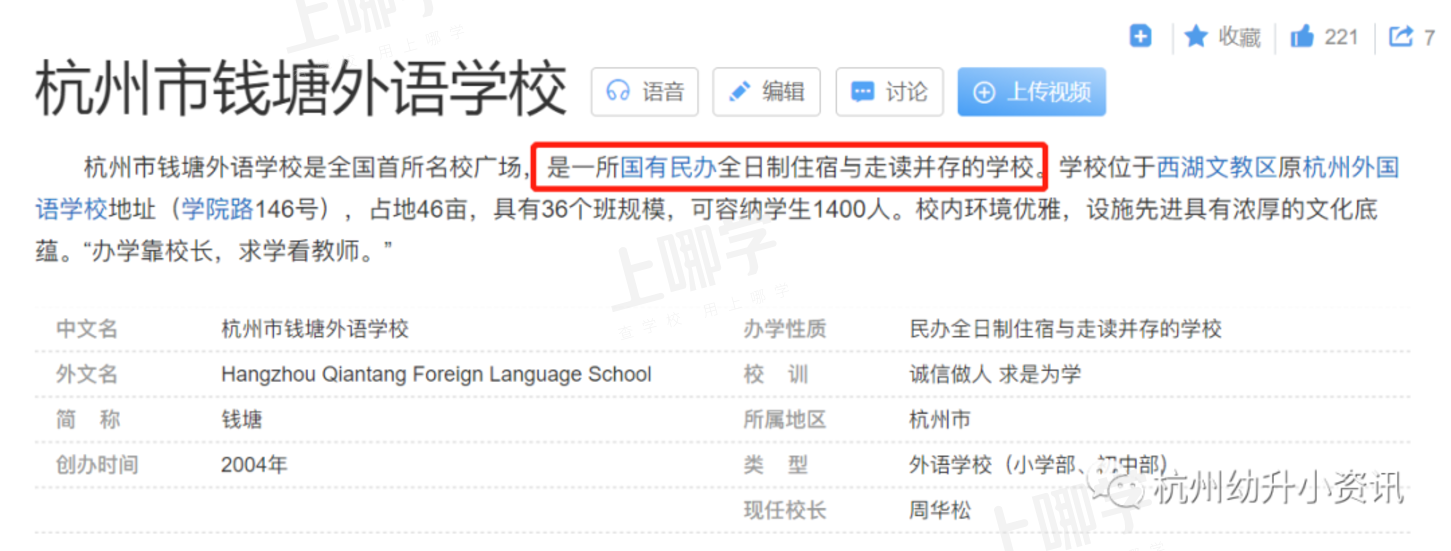Click the 现任校长 value 周华松

click(940, 510)
